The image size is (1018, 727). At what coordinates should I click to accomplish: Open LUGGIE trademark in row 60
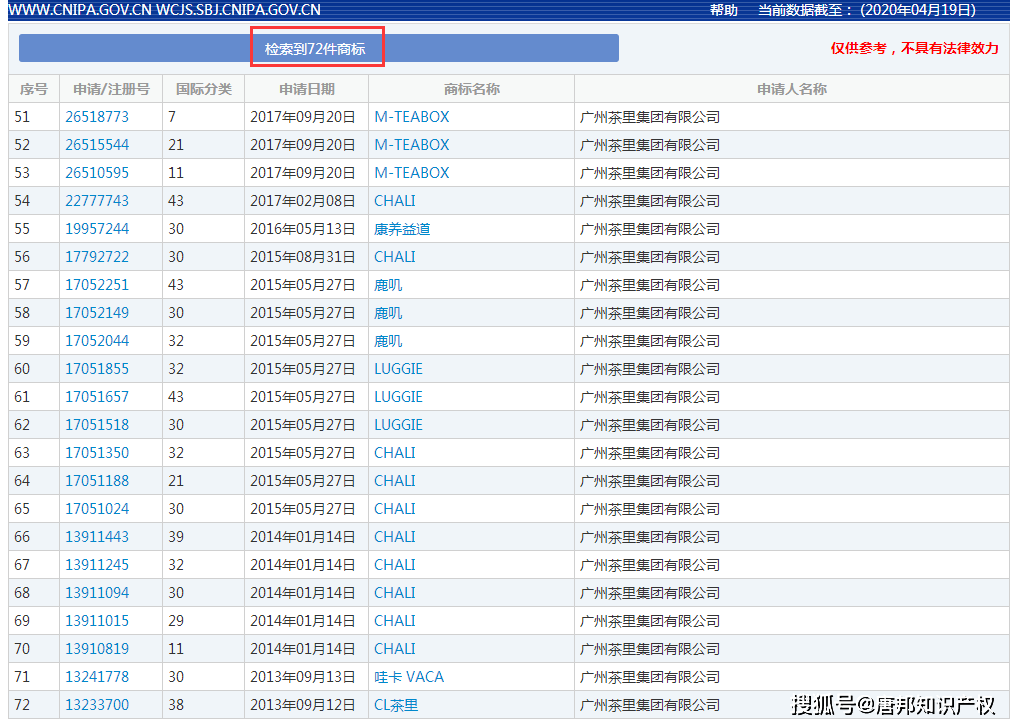(x=398, y=369)
